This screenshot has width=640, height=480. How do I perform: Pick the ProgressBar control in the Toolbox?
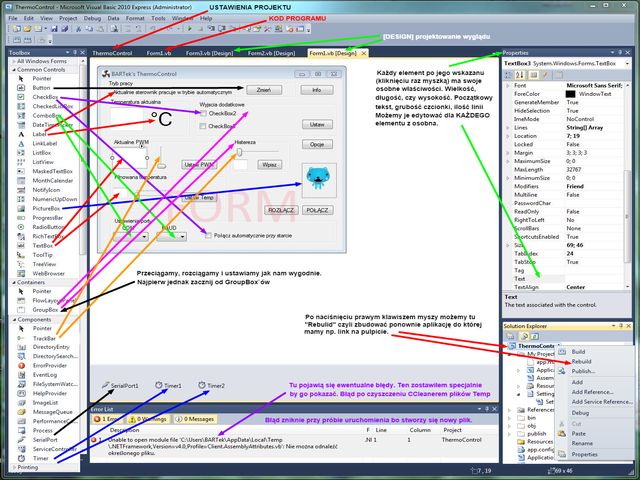(47, 218)
